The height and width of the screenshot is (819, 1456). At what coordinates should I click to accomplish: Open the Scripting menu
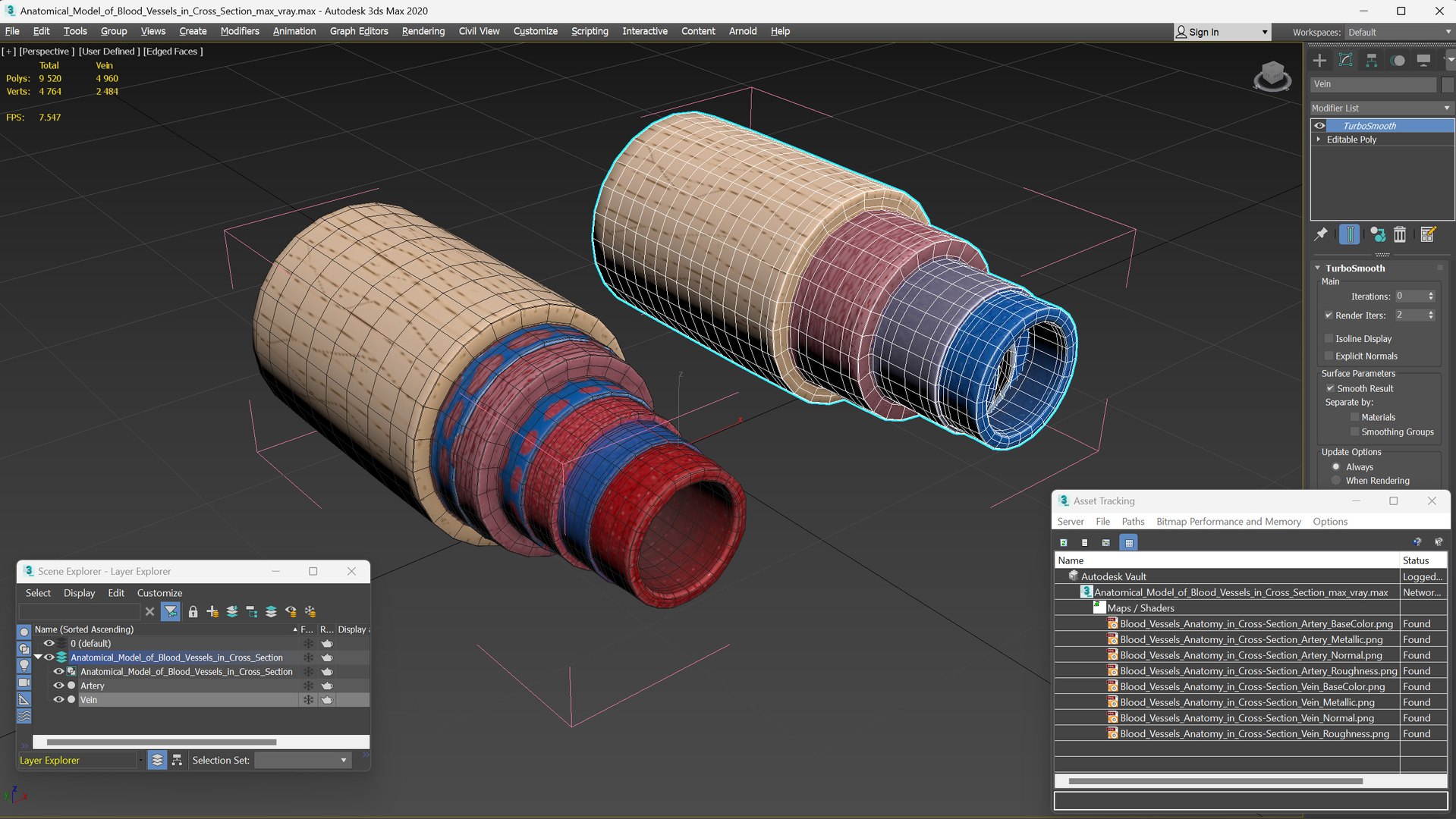[590, 31]
